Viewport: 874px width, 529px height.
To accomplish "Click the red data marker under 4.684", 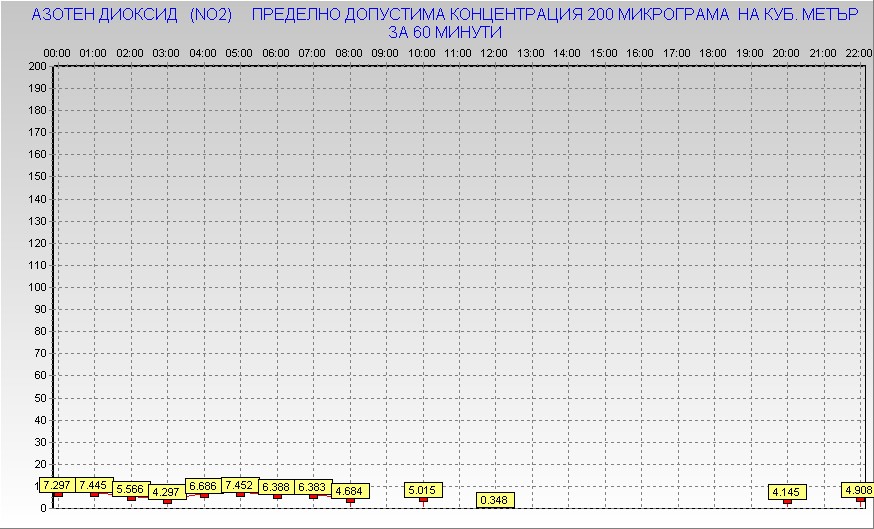I will coord(349,501).
